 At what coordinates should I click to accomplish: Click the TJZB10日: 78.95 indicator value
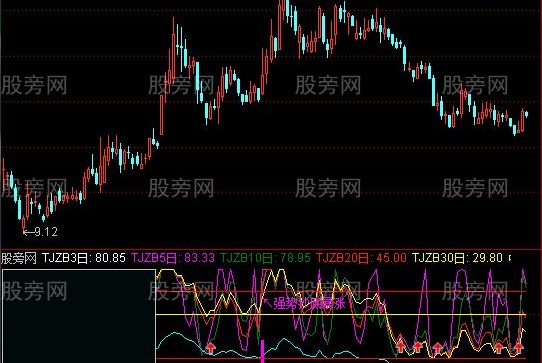(265, 258)
